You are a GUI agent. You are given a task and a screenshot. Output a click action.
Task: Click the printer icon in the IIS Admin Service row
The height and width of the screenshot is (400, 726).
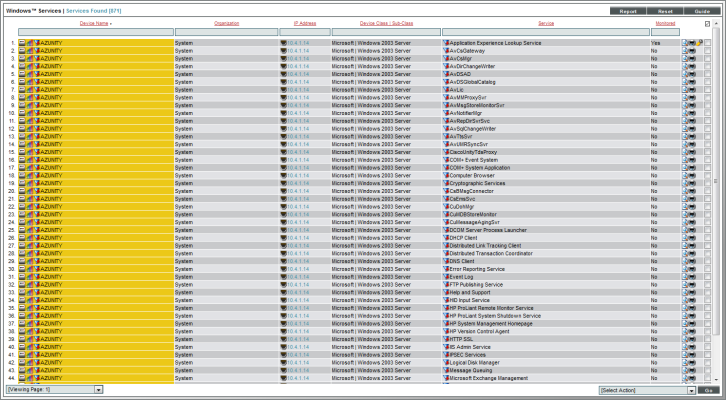[692, 347]
